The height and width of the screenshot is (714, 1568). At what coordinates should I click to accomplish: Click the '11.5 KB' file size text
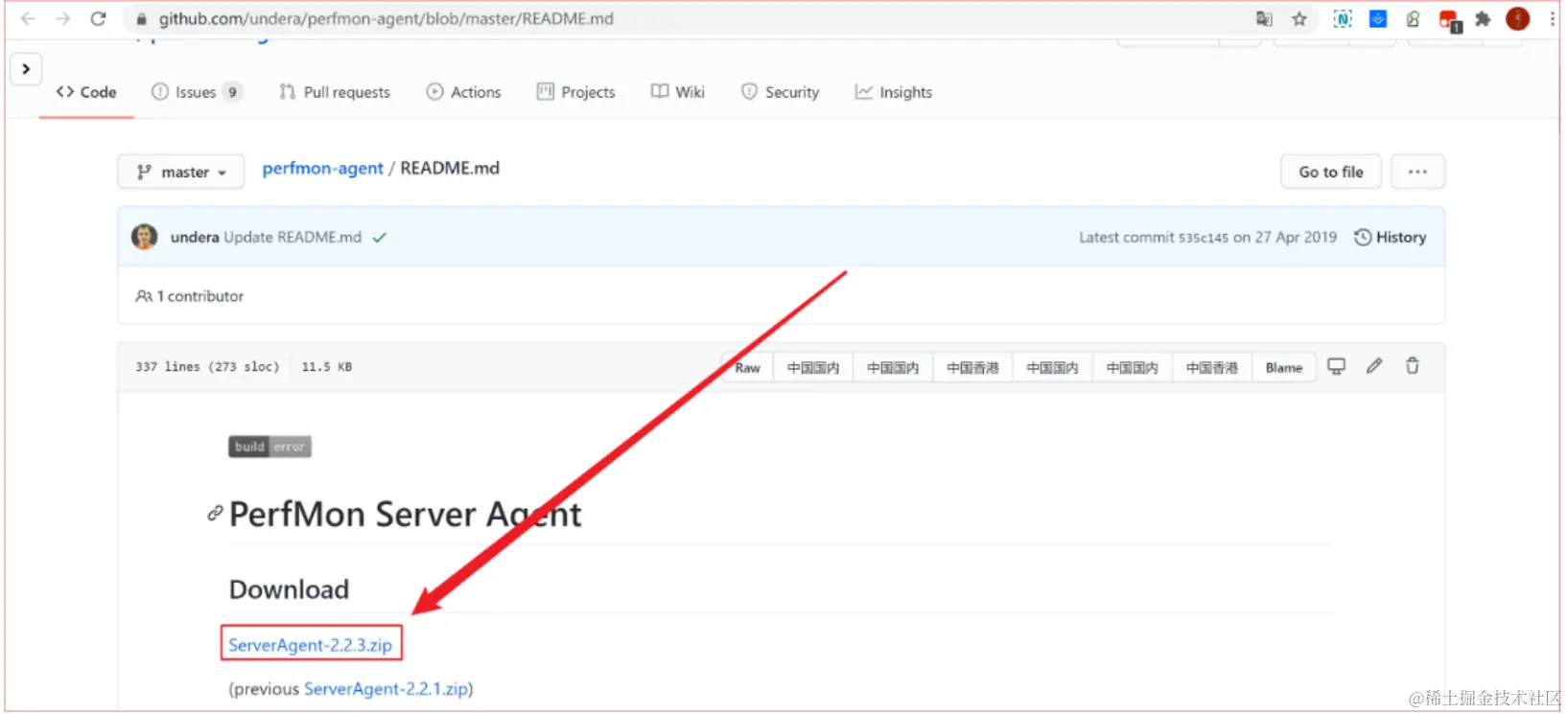click(327, 367)
